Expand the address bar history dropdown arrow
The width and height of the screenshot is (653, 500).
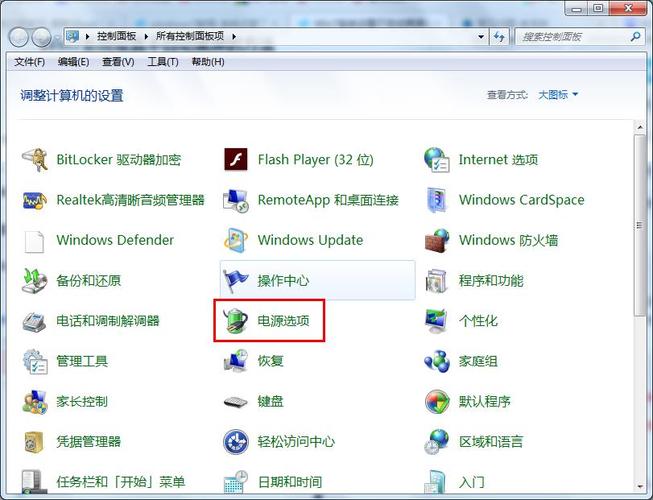(x=481, y=37)
